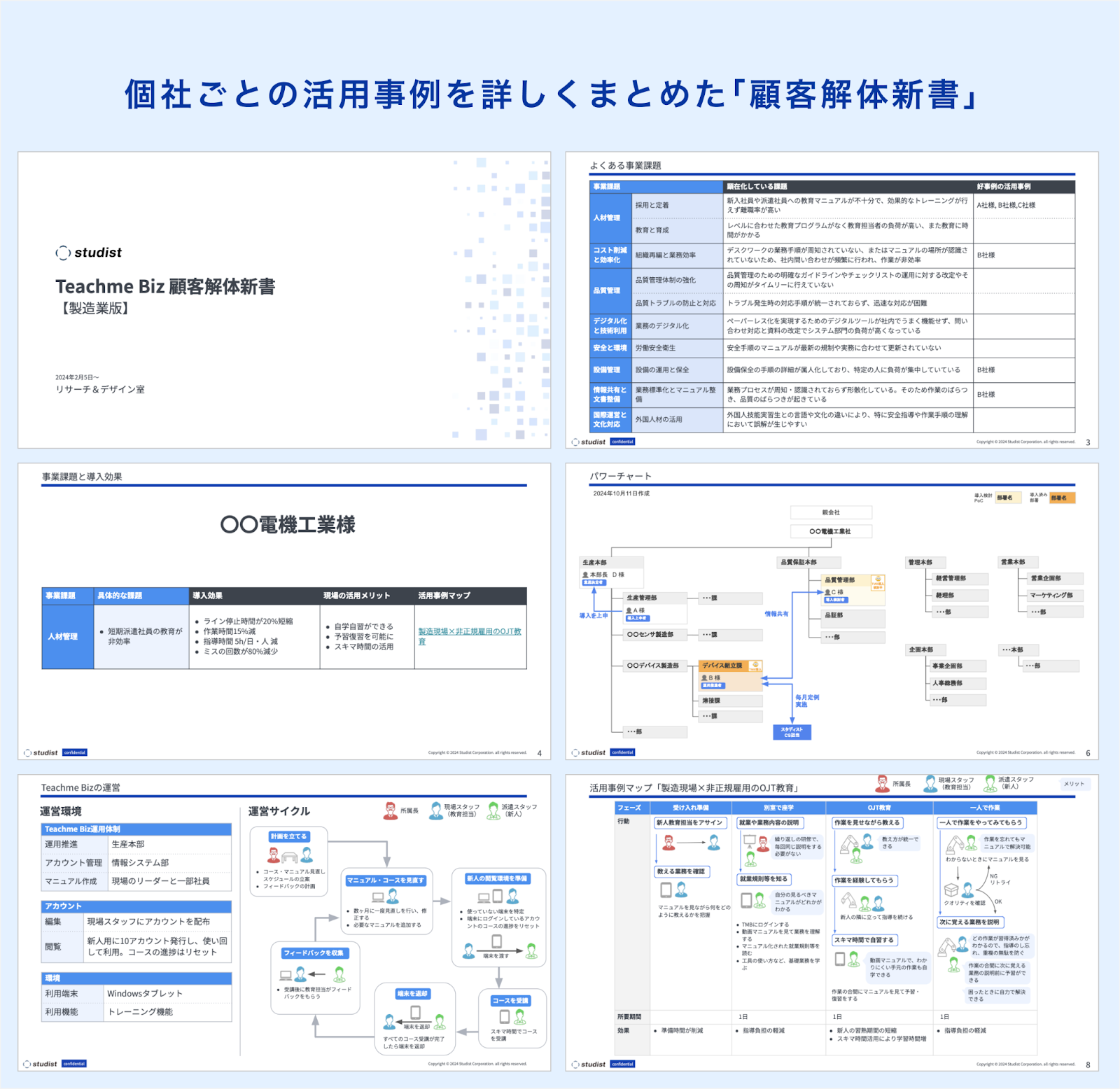Click the 新人教育担当をアサイン step box
Image resolution: width=1120 pixels, height=1089 pixels.
pos(691,823)
